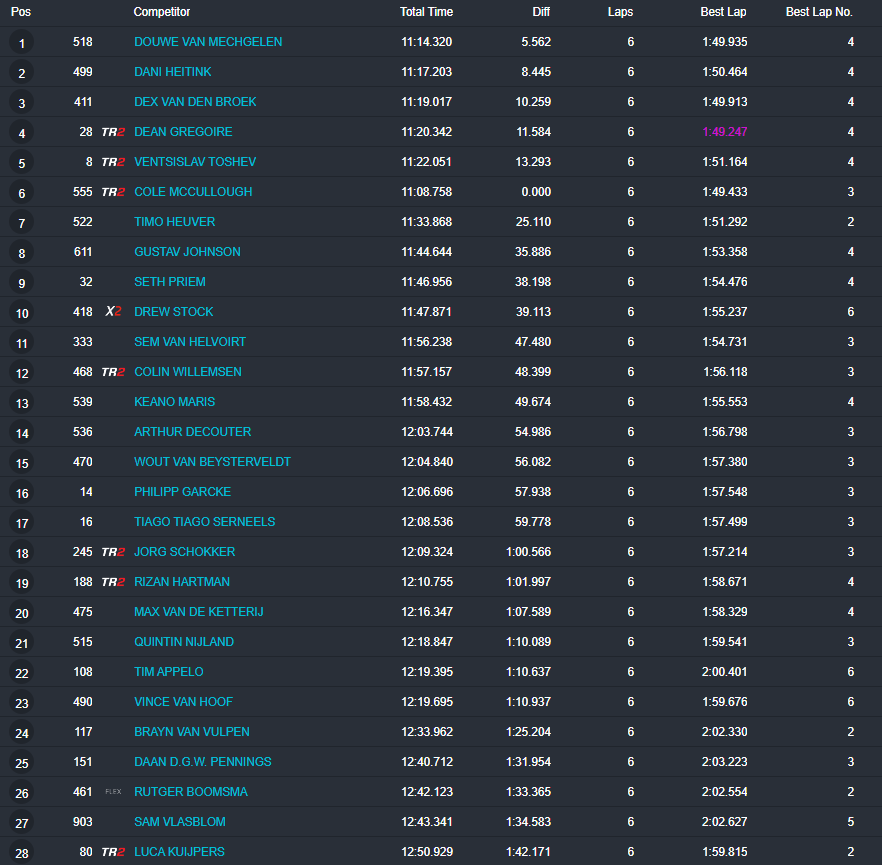Image resolution: width=882 pixels, height=865 pixels.
Task: Select the Timo Heuver link
Action: coord(174,222)
